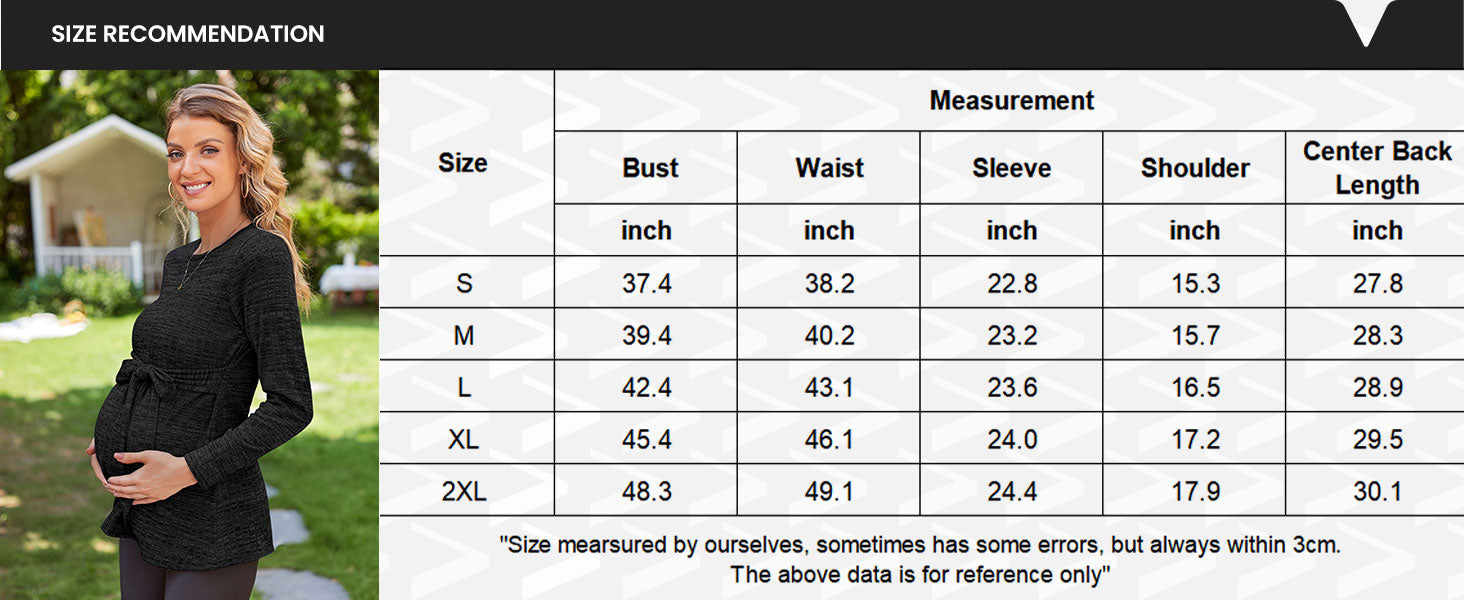The image size is (1464, 600).
Task: Select the Shoulder column header
Action: [1195, 168]
